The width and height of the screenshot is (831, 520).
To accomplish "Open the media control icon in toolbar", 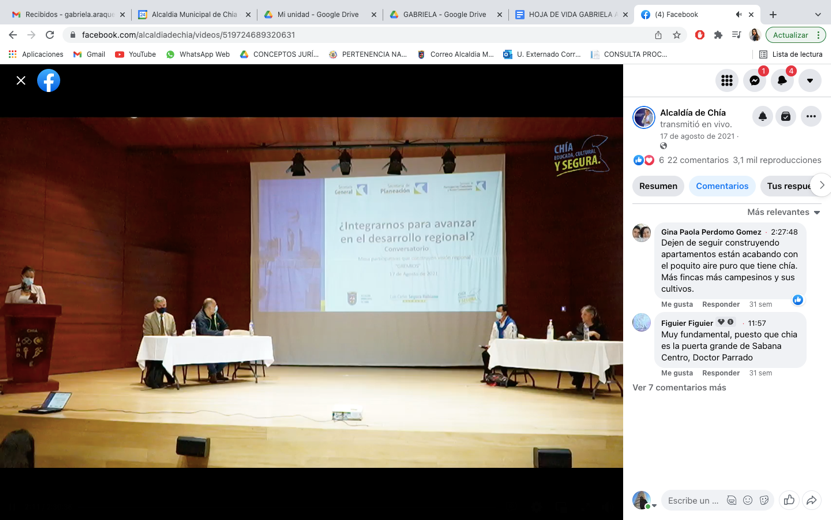I will [x=736, y=35].
